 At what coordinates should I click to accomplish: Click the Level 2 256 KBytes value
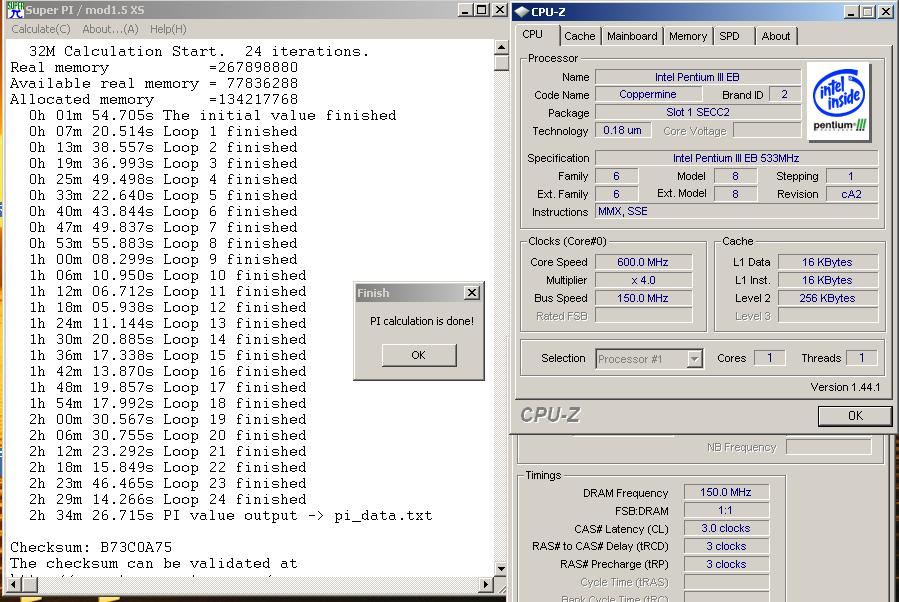(x=827, y=298)
